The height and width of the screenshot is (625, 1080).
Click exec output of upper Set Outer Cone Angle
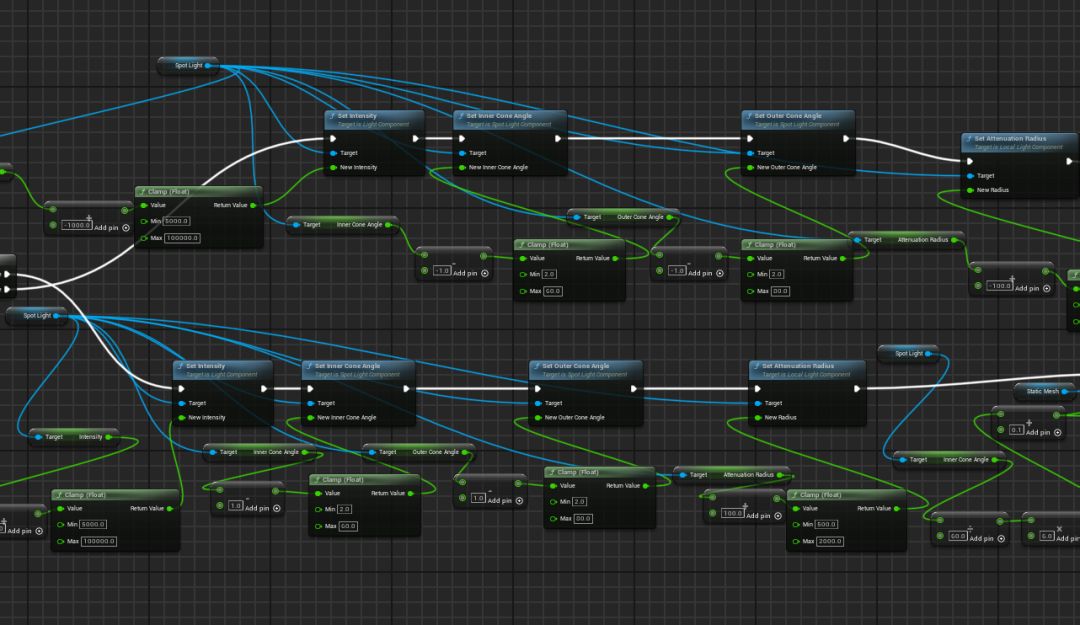click(x=846, y=139)
